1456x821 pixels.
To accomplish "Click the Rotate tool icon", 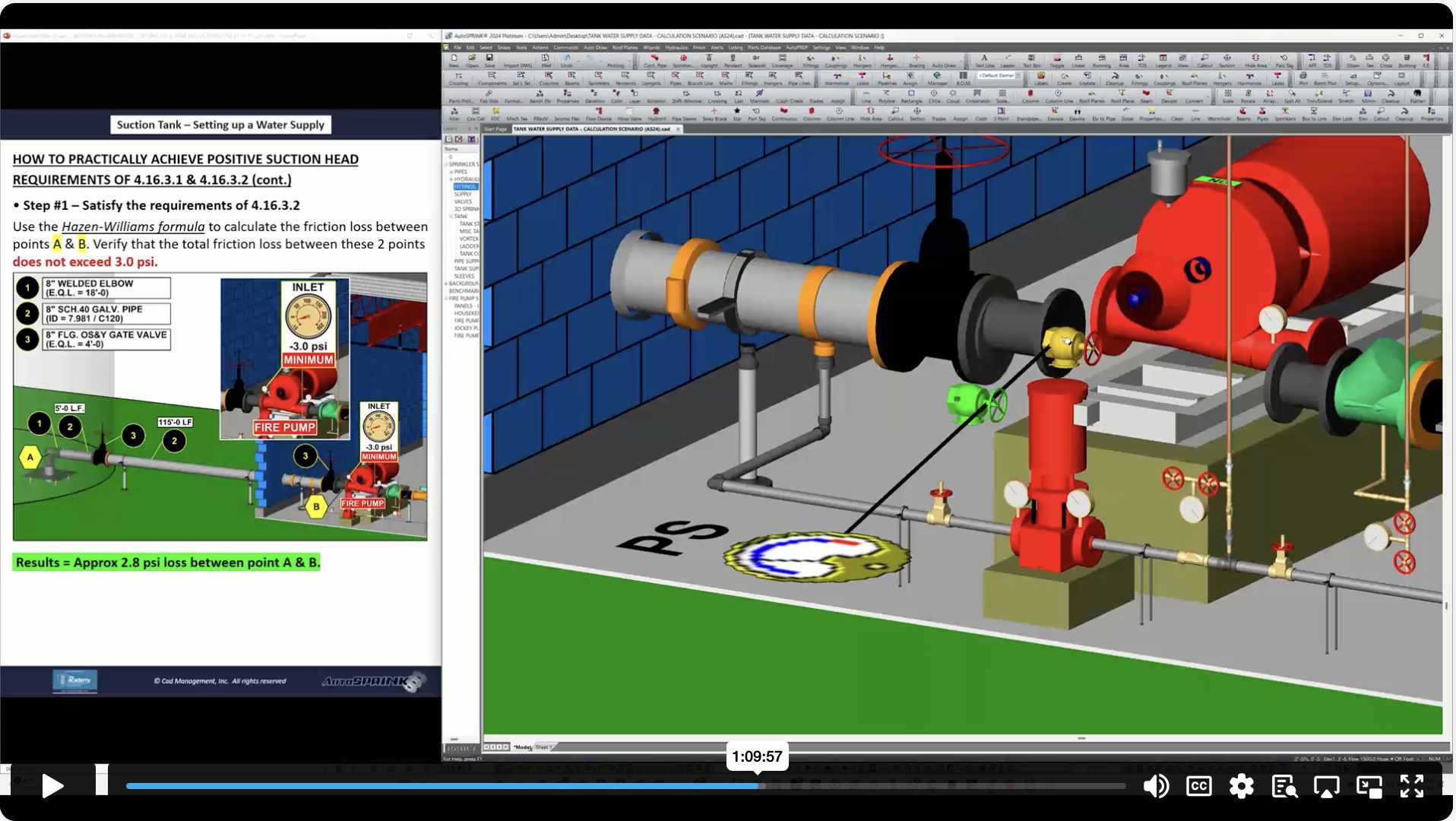I will coord(1248,96).
